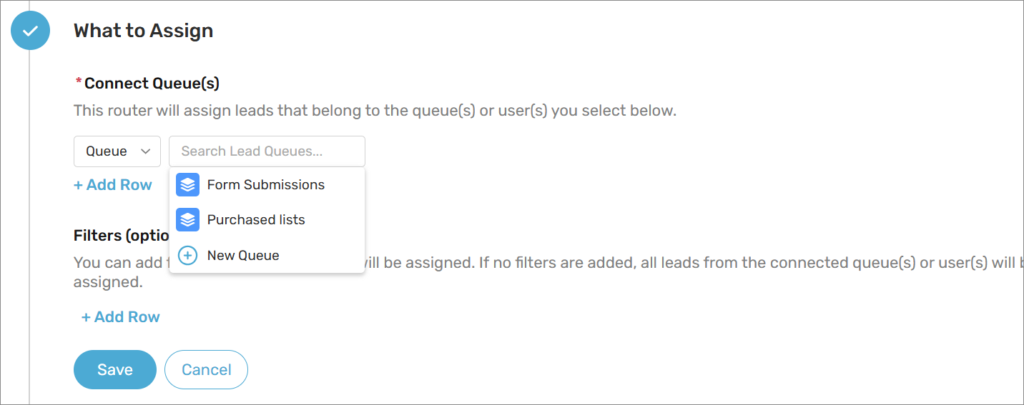This screenshot has width=1024, height=405.
Task: Expand the Queue selector chevron arrow
Action: (146, 151)
